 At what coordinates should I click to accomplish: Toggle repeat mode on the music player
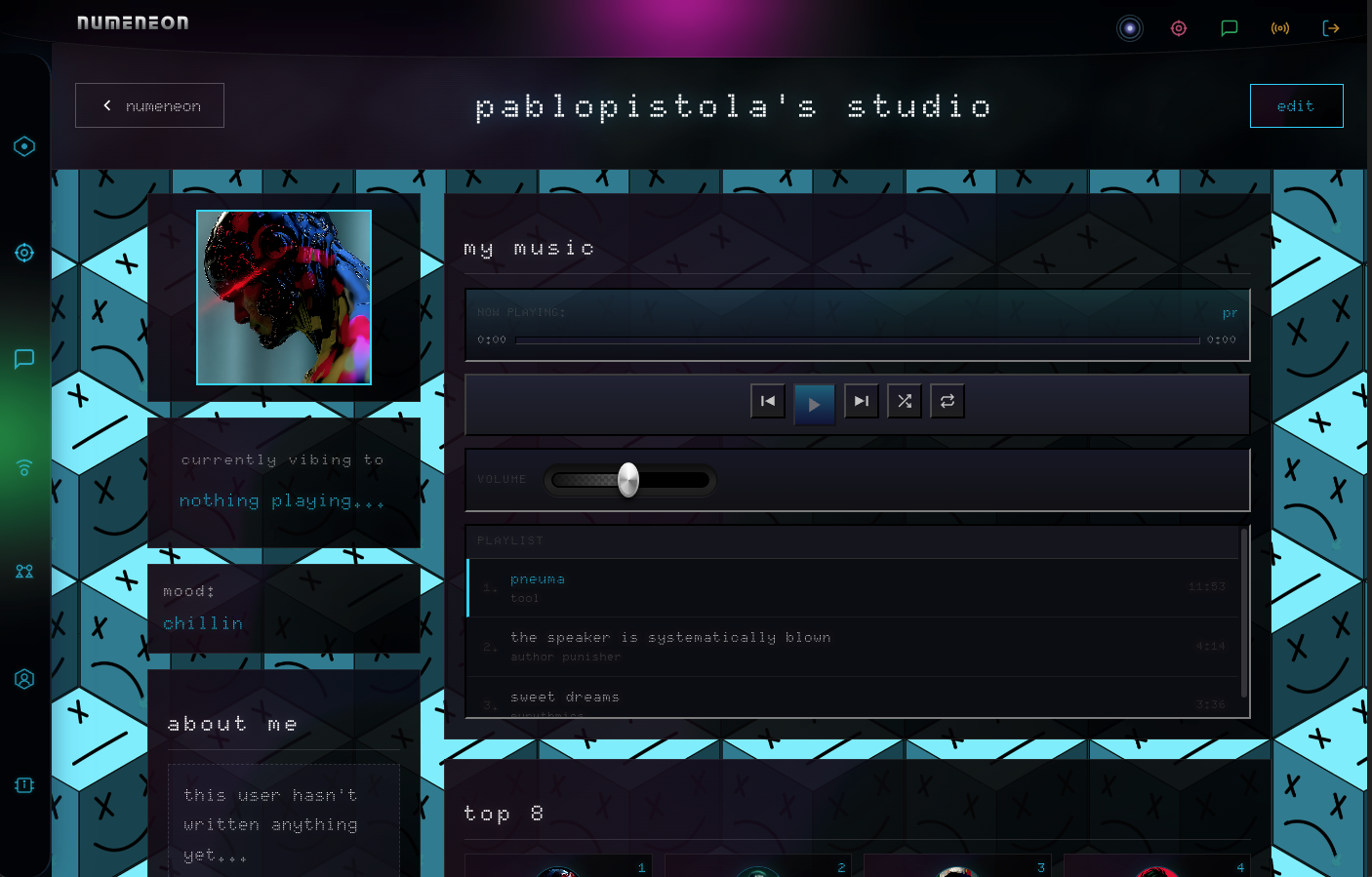tap(948, 401)
